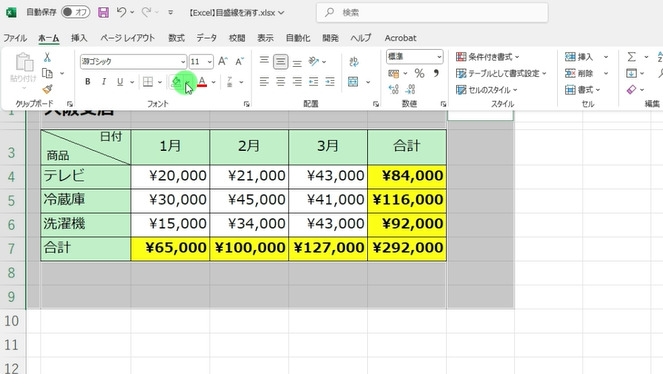Viewport: 663px width, 374px height.
Task: Click Increase Indent icon
Action: point(330,82)
